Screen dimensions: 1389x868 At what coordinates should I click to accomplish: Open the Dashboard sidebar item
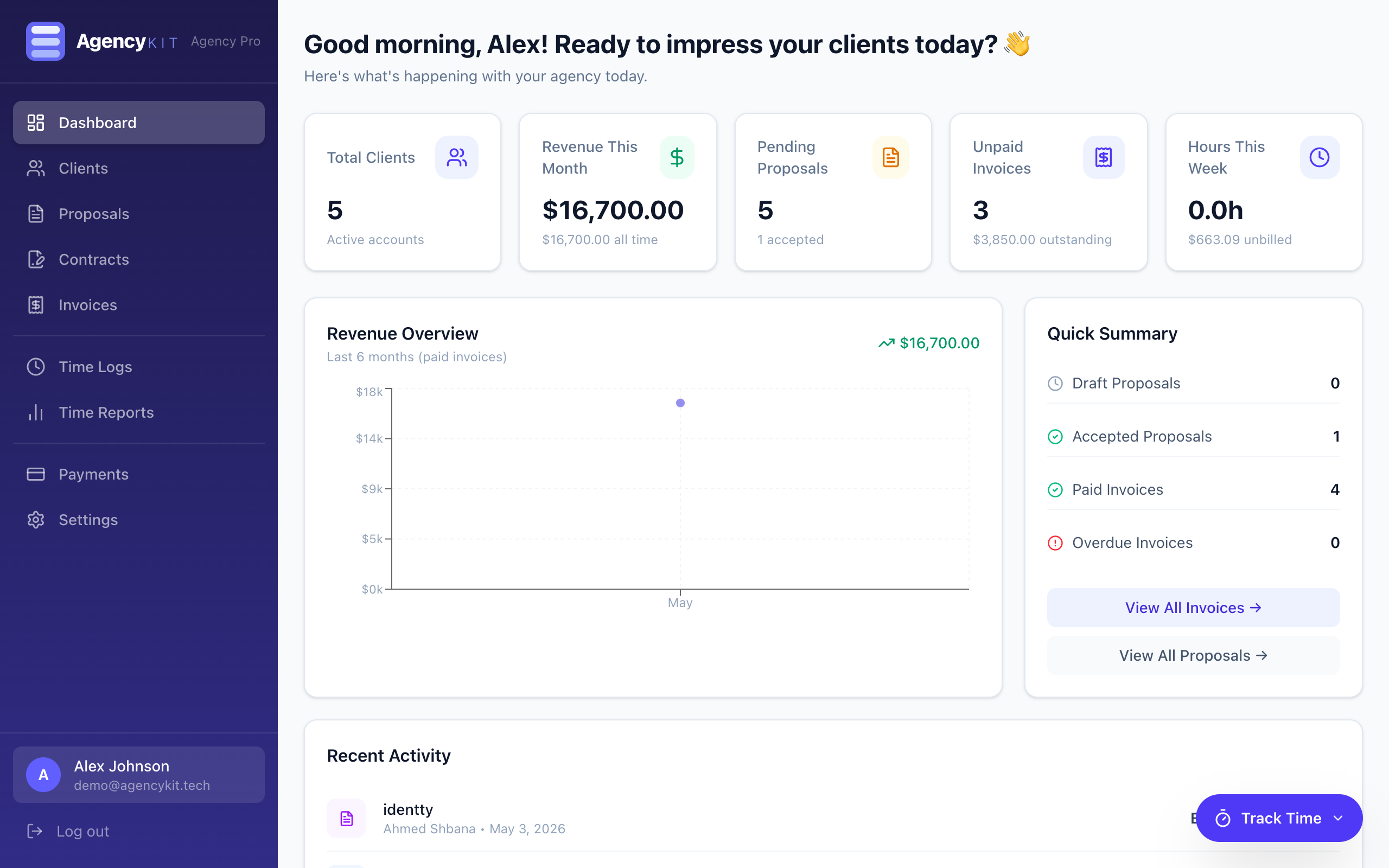(x=138, y=123)
